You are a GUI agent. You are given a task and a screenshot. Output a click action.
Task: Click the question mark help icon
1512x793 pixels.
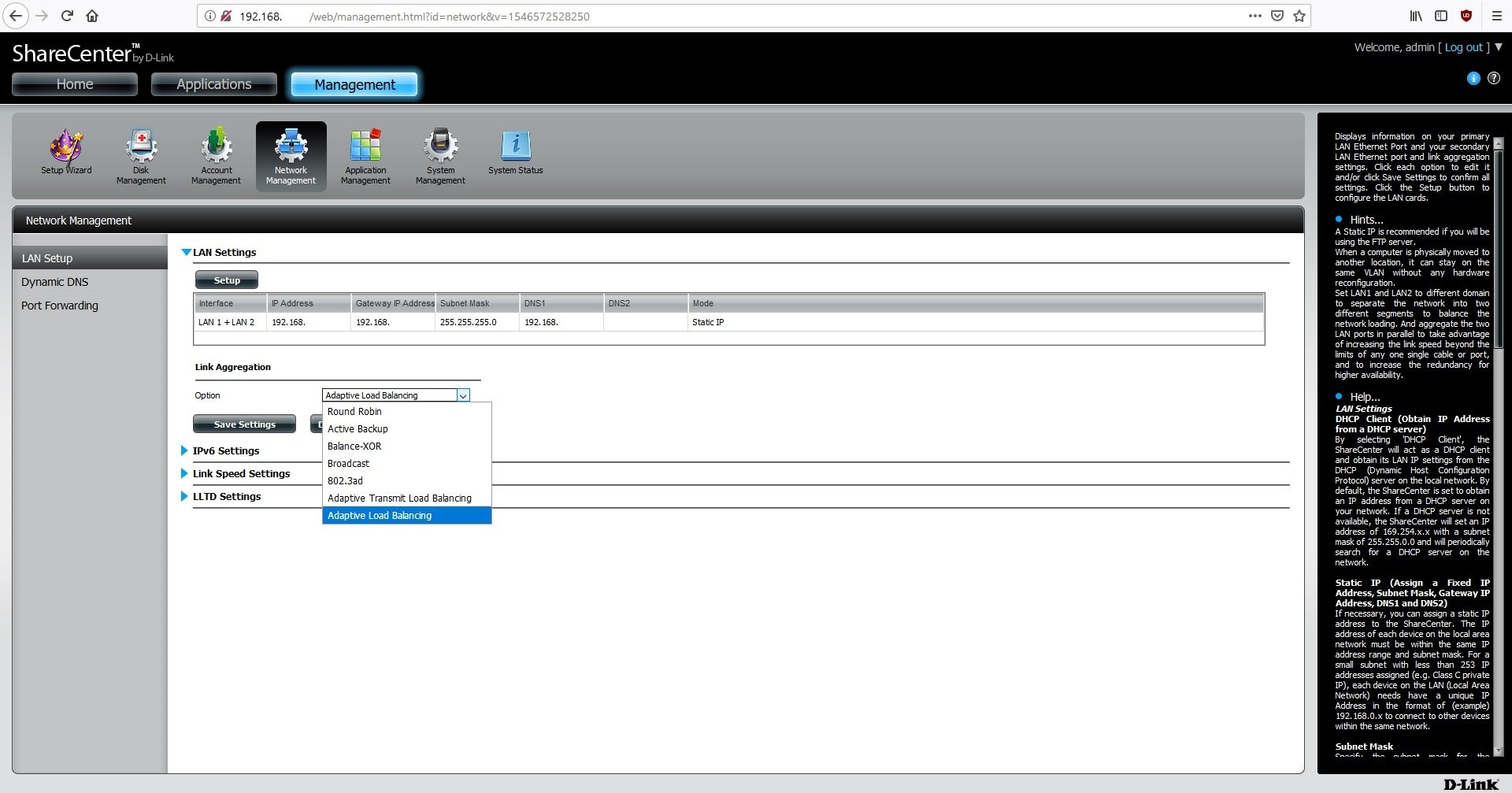click(1493, 78)
